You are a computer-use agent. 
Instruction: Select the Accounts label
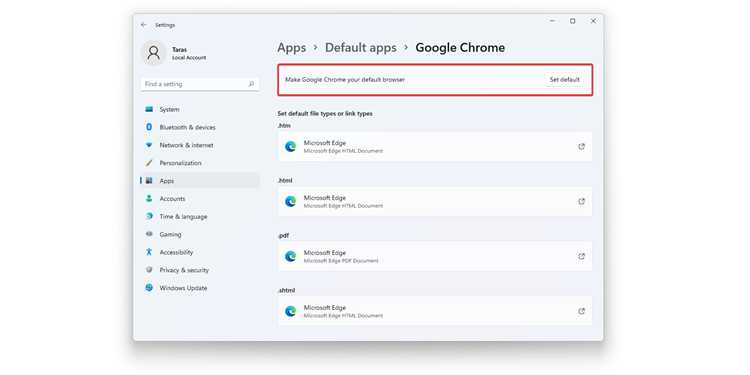click(x=172, y=199)
